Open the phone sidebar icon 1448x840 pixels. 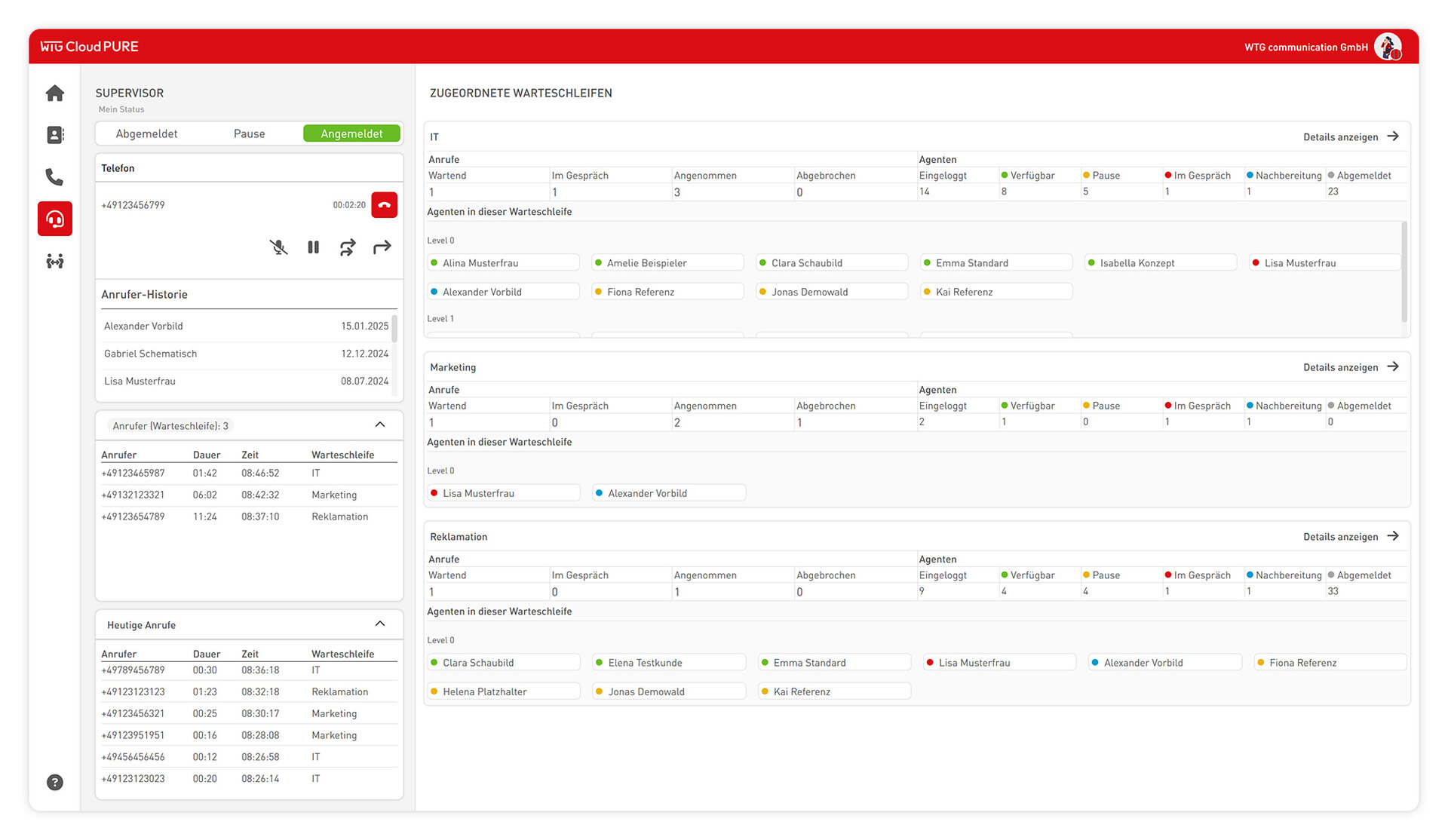[55, 177]
